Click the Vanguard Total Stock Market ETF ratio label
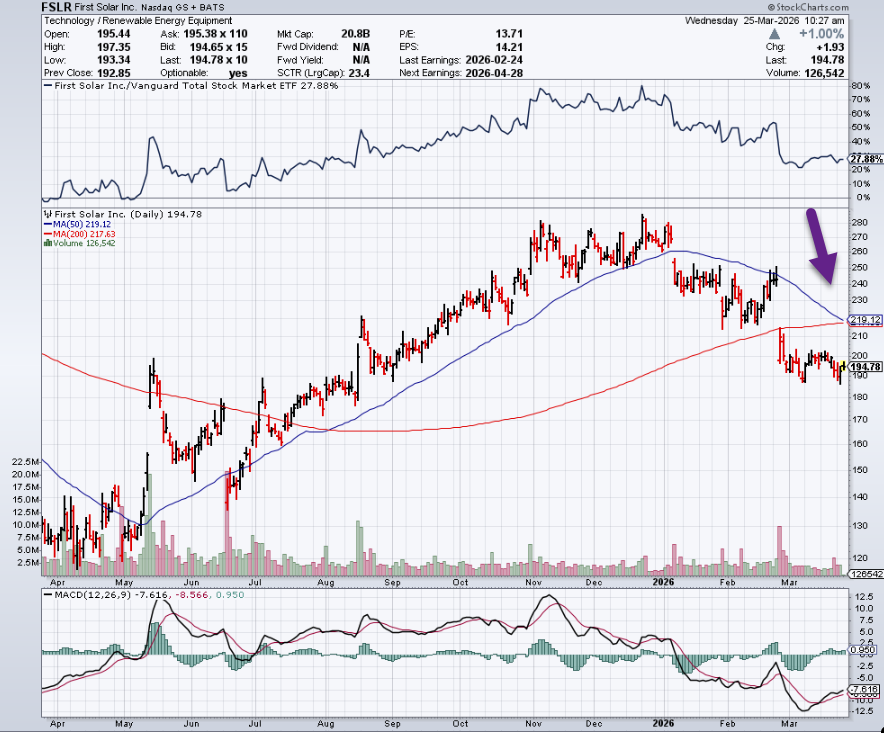Image resolution: width=884 pixels, height=733 pixels. point(195,86)
